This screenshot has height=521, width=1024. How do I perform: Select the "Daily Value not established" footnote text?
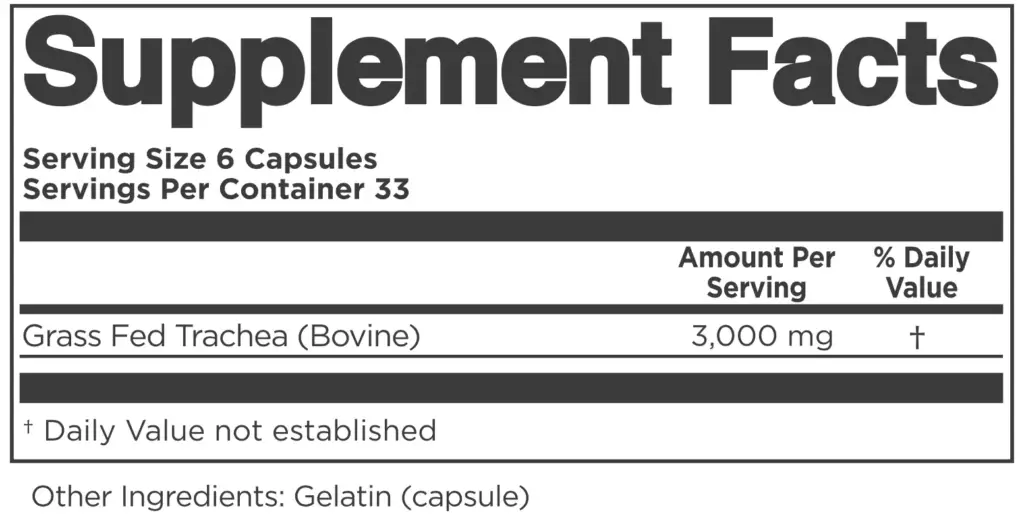[x=240, y=431]
